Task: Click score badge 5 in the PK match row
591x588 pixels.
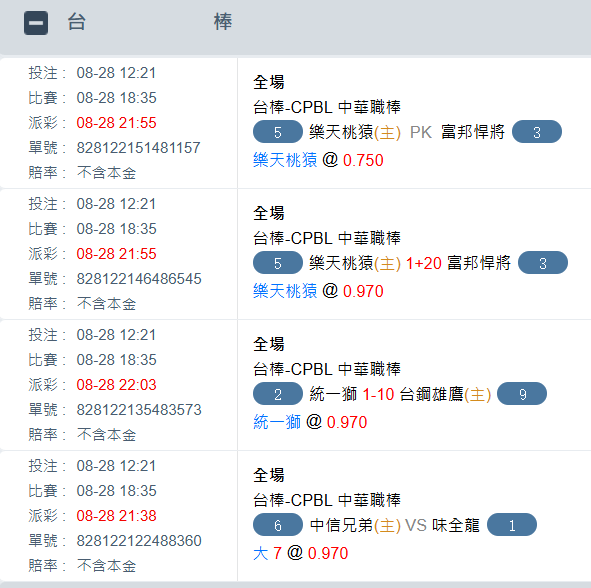Action: [x=278, y=132]
